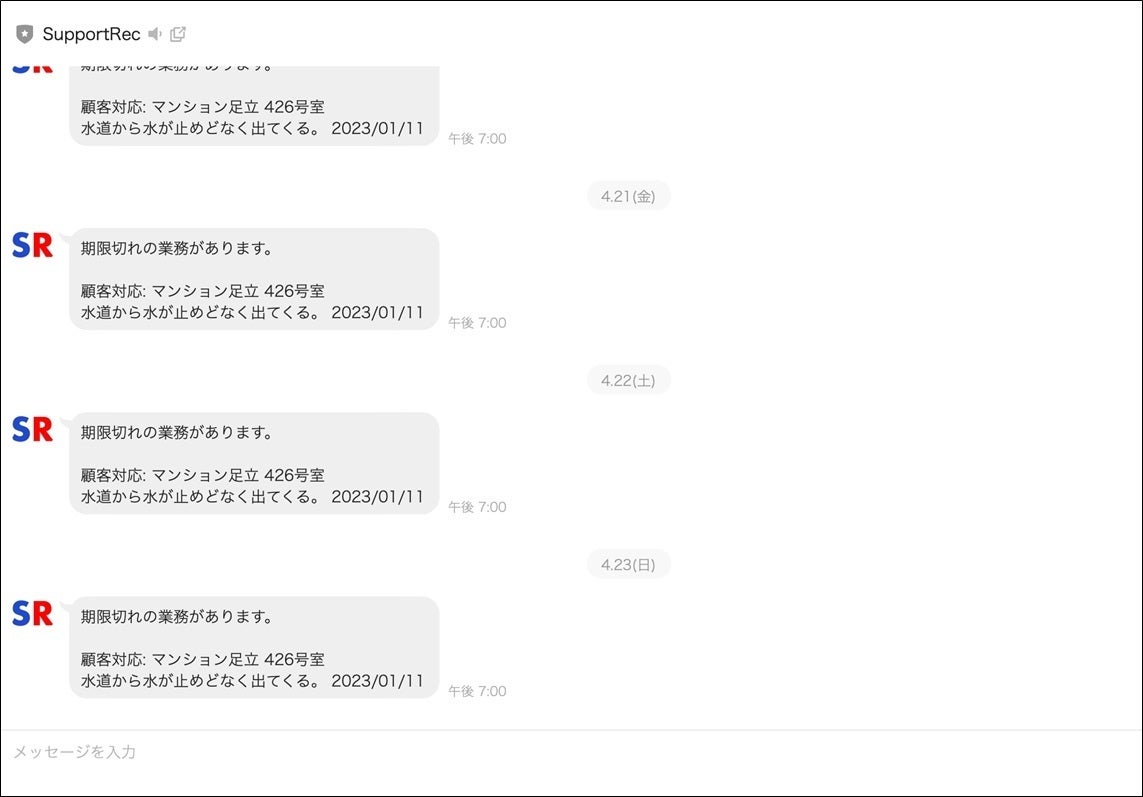
Task: Click the 午後 7:00 timestamp on 4.21 message
Action: coord(477,322)
